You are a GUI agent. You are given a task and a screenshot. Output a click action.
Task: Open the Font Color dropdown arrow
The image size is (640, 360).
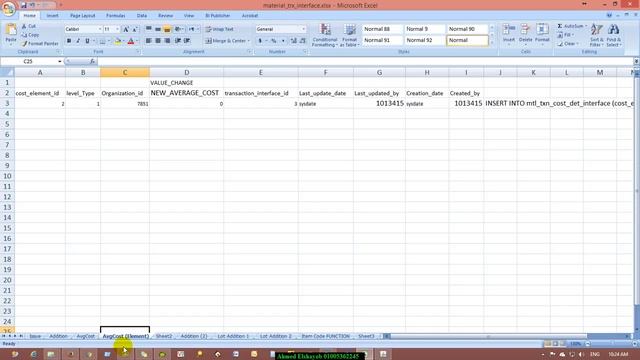[136, 41]
